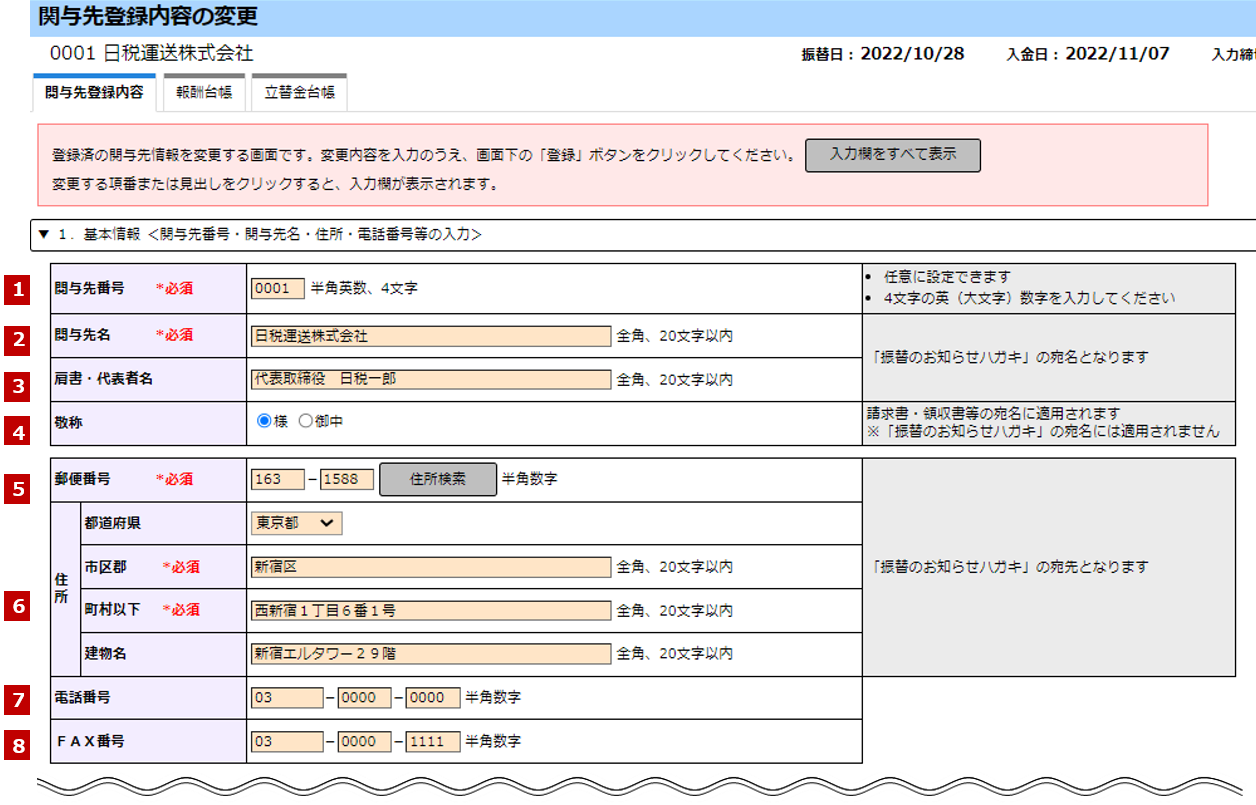
Task: Click the red number 5 marker
Action: tap(18, 490)
